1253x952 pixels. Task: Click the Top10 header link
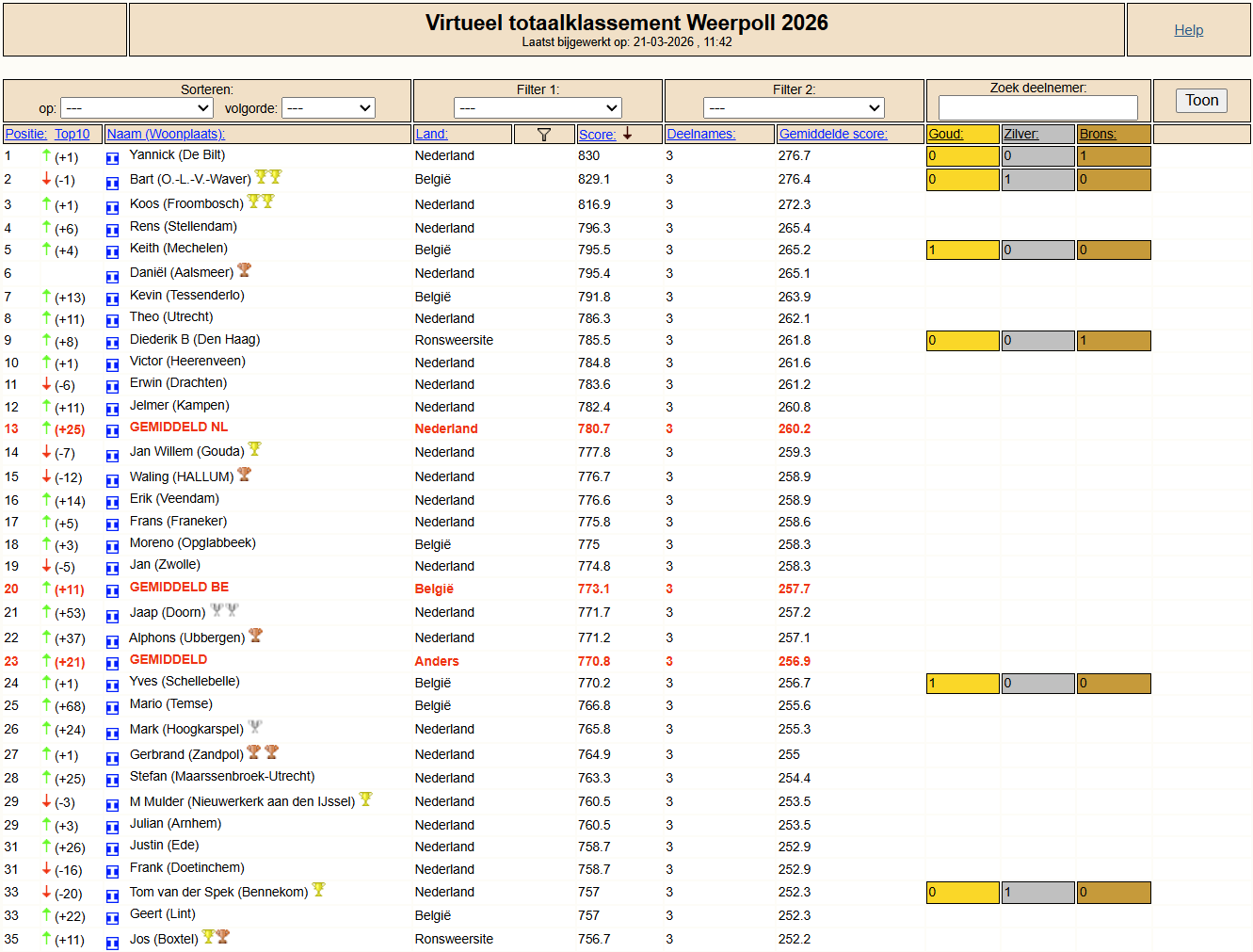click(x=72, y=134)
